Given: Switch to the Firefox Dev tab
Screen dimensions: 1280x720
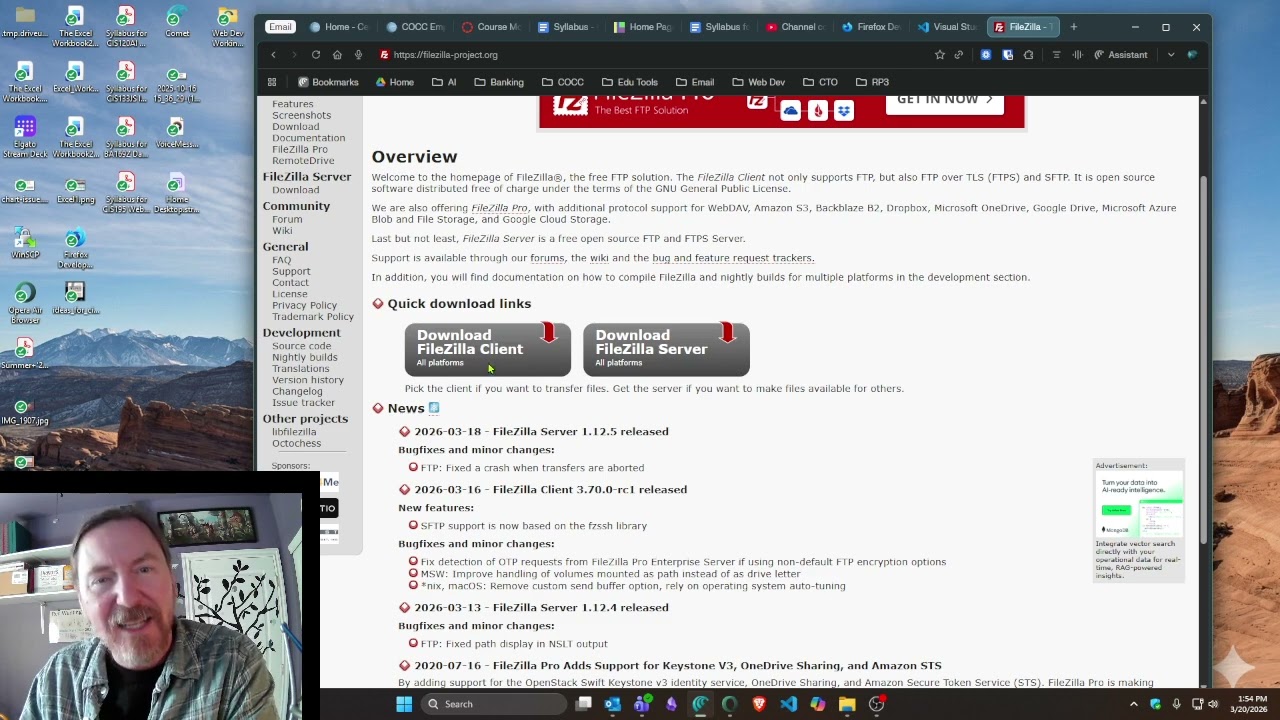Looking at the screenshot, I should (870, 27).
